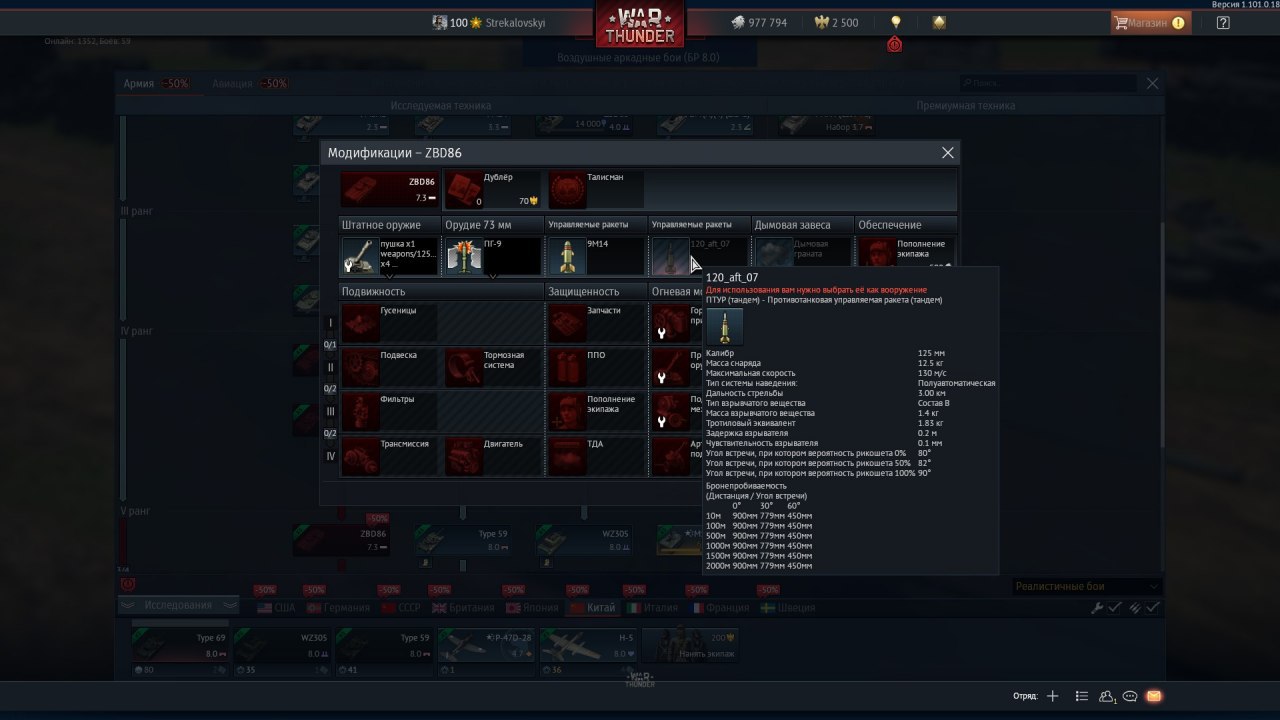Click the Гусеницы tracks modification
Image resolution: width=1280 pixels, height=720 pixels.
click(x=389, y=322)
